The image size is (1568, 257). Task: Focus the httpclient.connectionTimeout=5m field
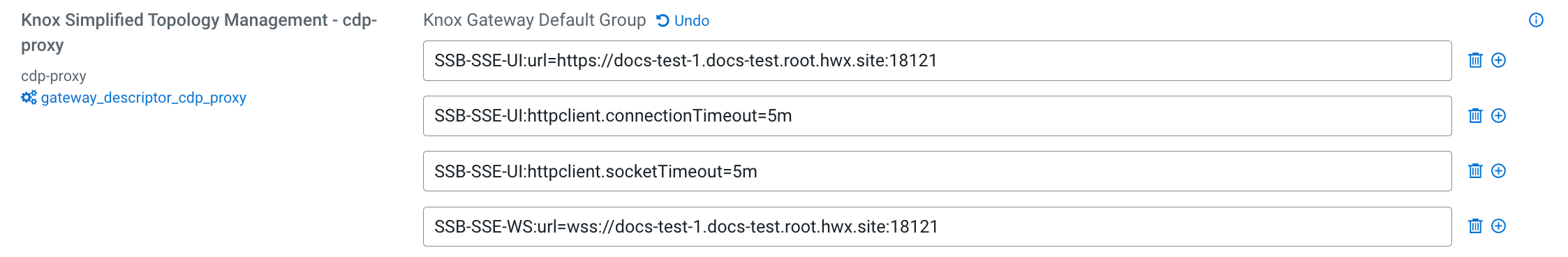[937, 116]
